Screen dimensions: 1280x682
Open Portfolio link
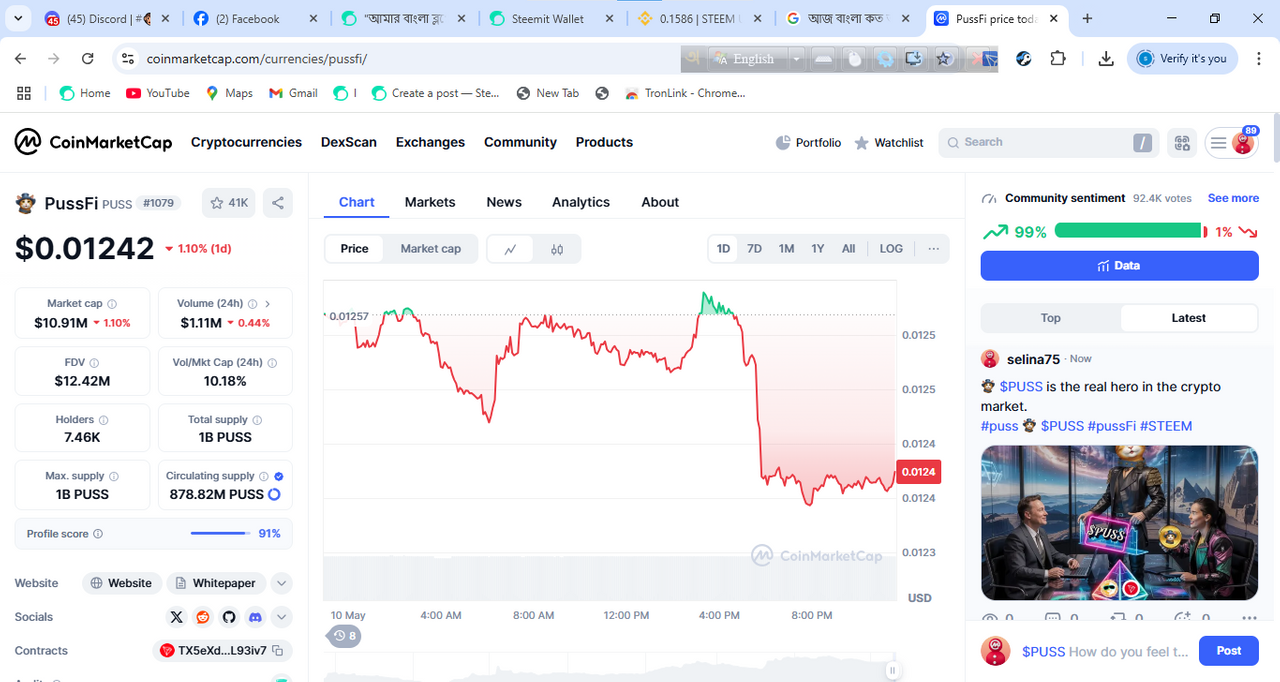[x=808, y=143]
